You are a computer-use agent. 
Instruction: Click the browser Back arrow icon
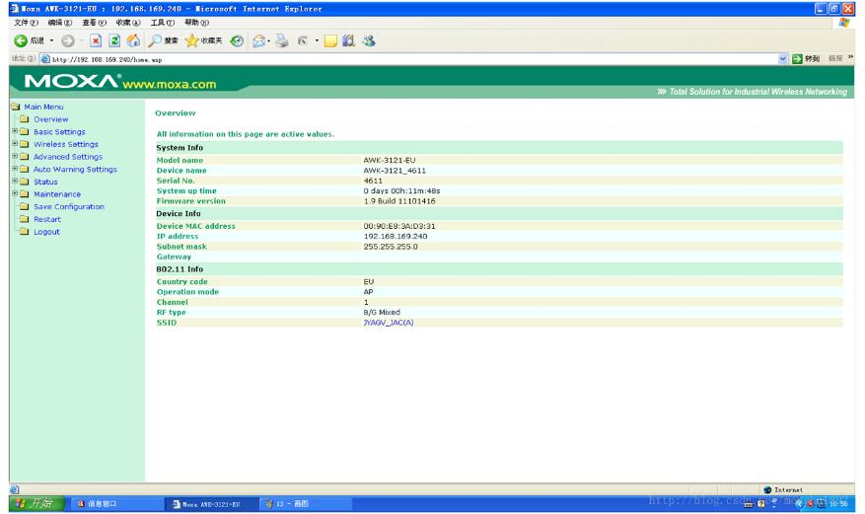tap(21, 41)
